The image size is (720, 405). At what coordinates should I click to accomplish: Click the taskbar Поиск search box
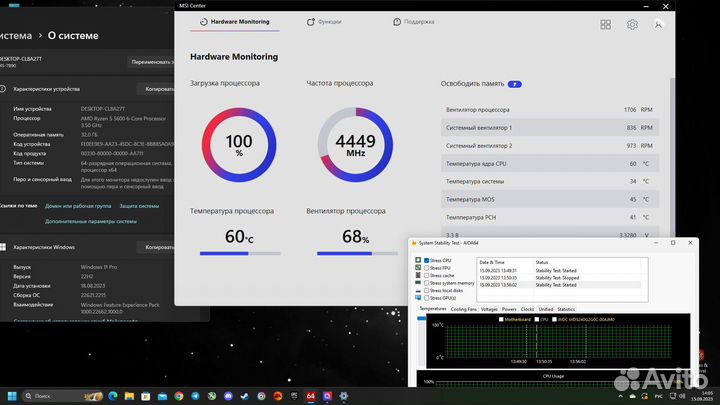63,396
